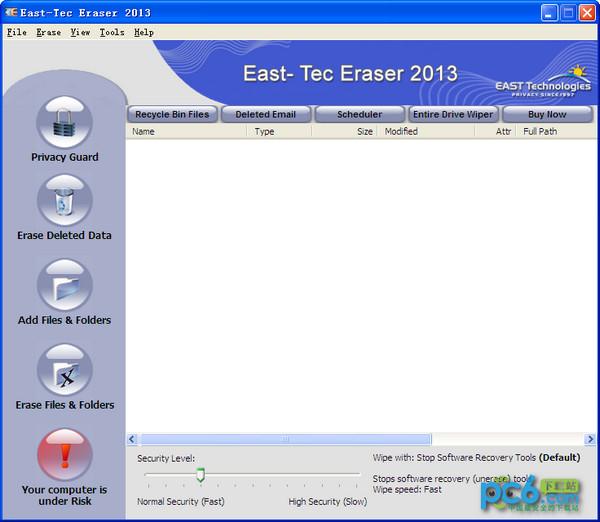Click the Wipe speed: Fast text
600x522 pixels.
(x=407, y=489)
